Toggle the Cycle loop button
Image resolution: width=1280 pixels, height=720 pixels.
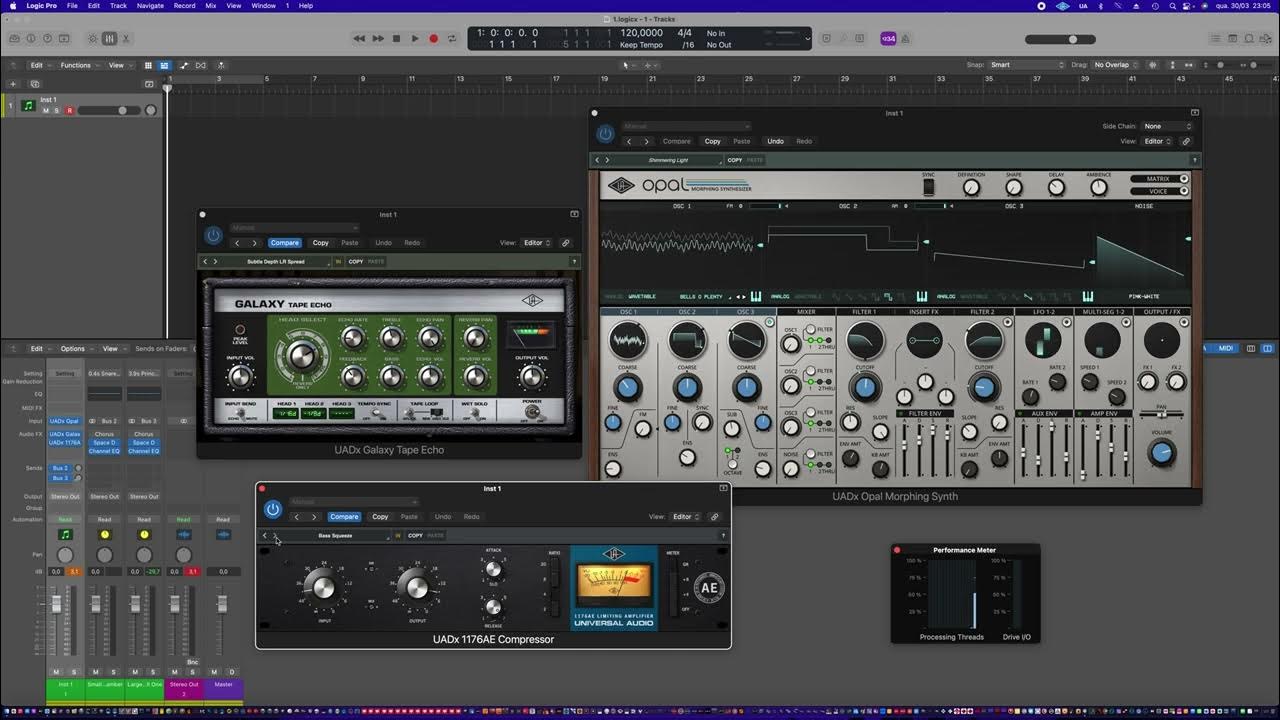click(x=452, y=38)
